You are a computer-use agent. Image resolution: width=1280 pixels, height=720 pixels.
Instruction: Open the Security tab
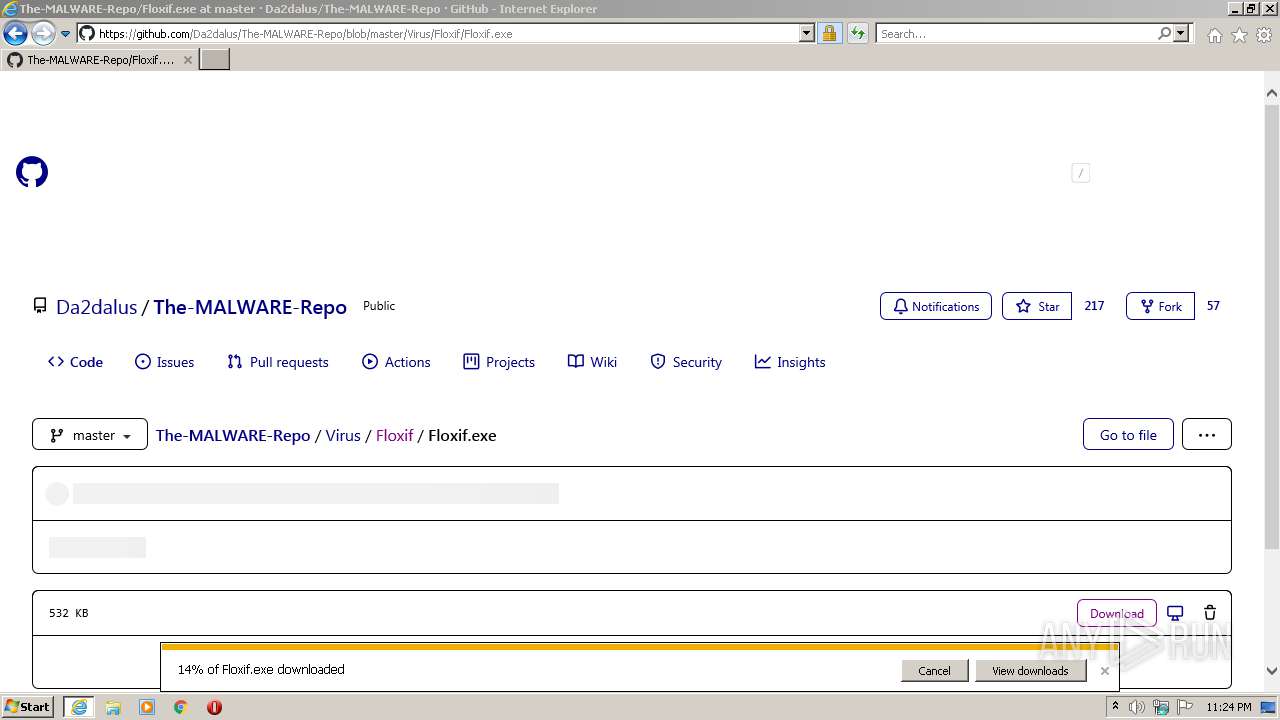(x=685, y=362)
